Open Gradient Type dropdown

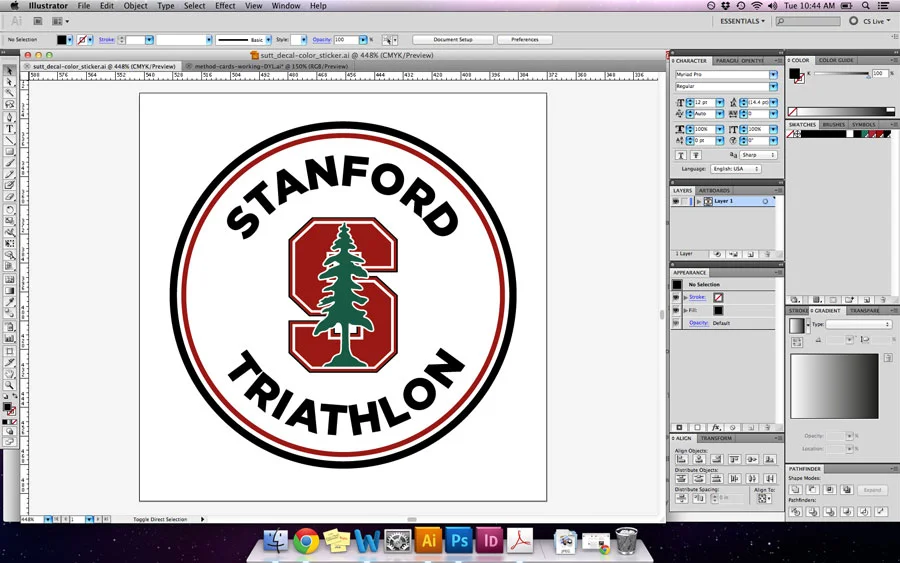(x=859, y=324)
